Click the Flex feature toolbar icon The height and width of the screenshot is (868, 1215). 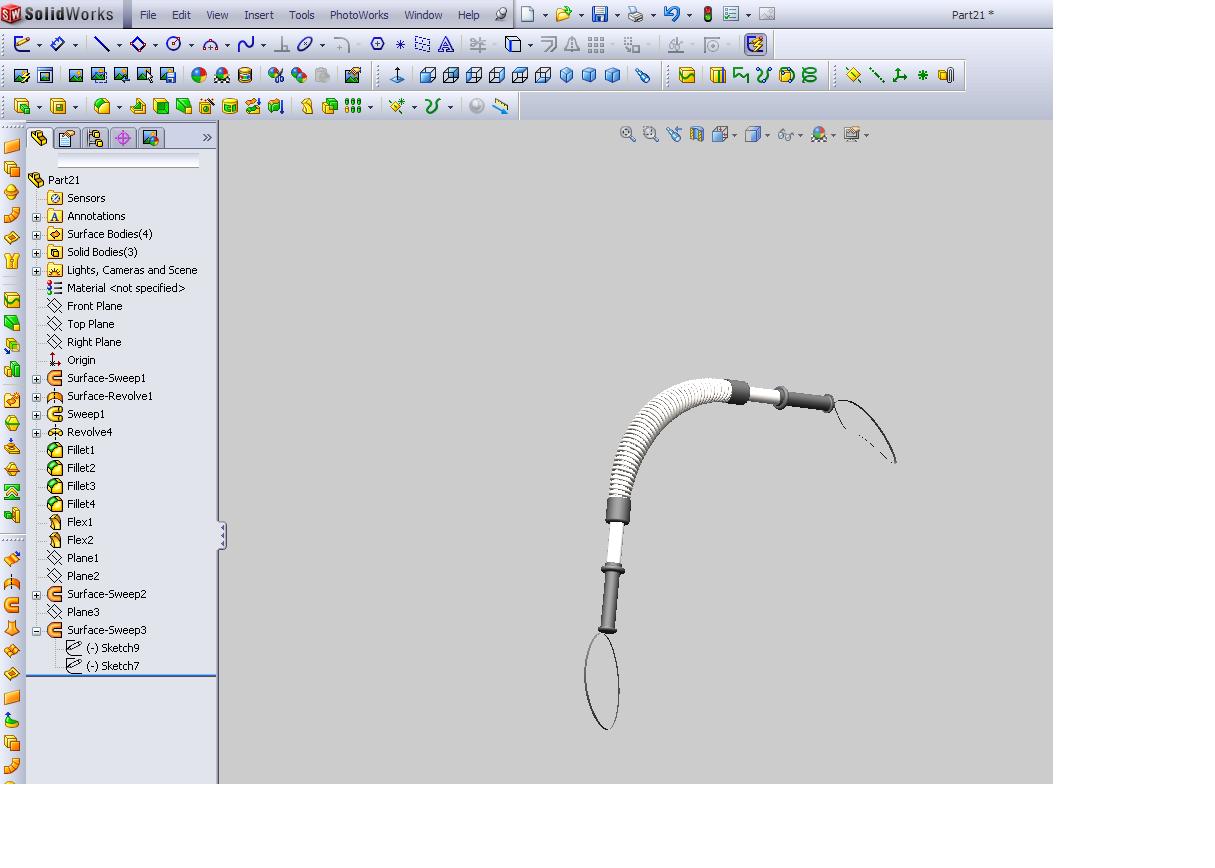[x=307, y=106]
